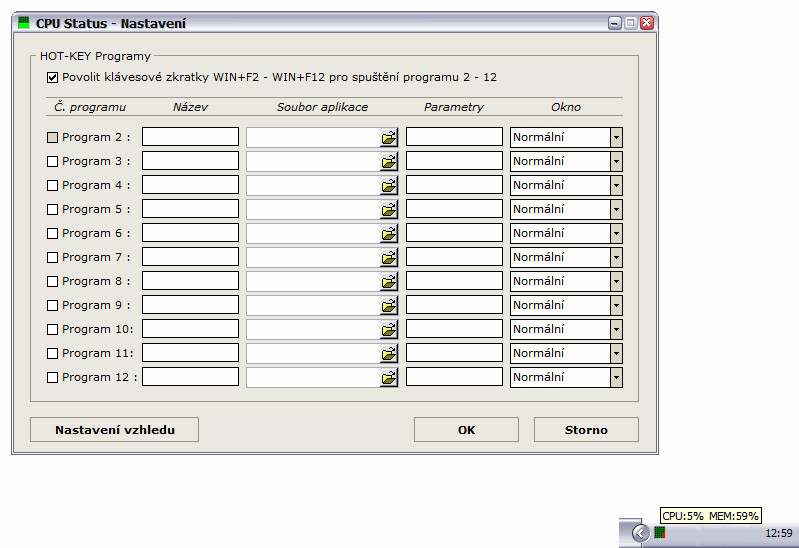The height and width of the screenshot is (548, 799).
Task: Click folder icon in Program 7 row
Action: point(389,257)
